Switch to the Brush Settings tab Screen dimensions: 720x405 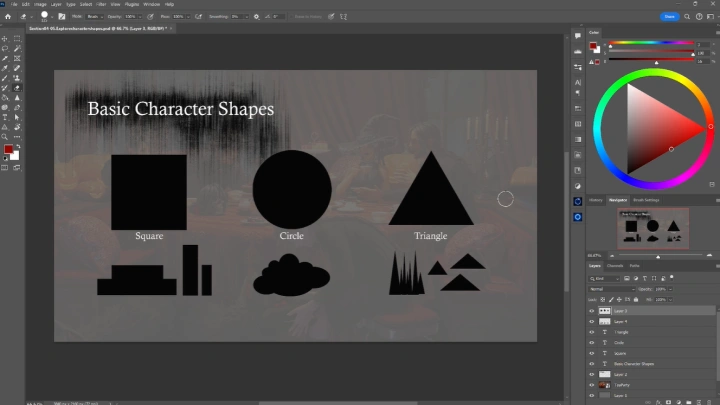click(x=646, y=200)
